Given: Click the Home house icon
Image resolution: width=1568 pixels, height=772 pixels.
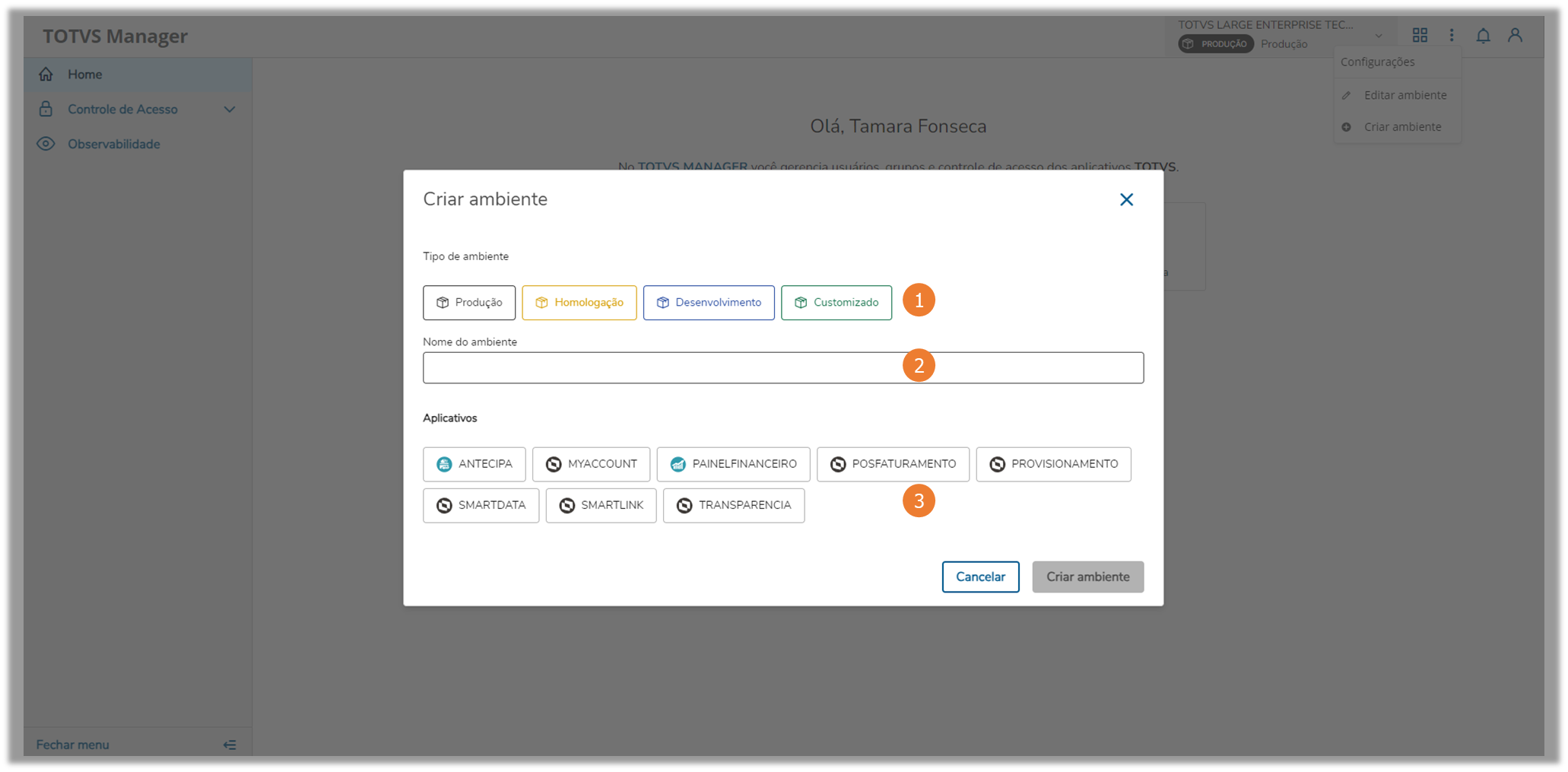Looking at the screenshot, I should tap(46, 75).
